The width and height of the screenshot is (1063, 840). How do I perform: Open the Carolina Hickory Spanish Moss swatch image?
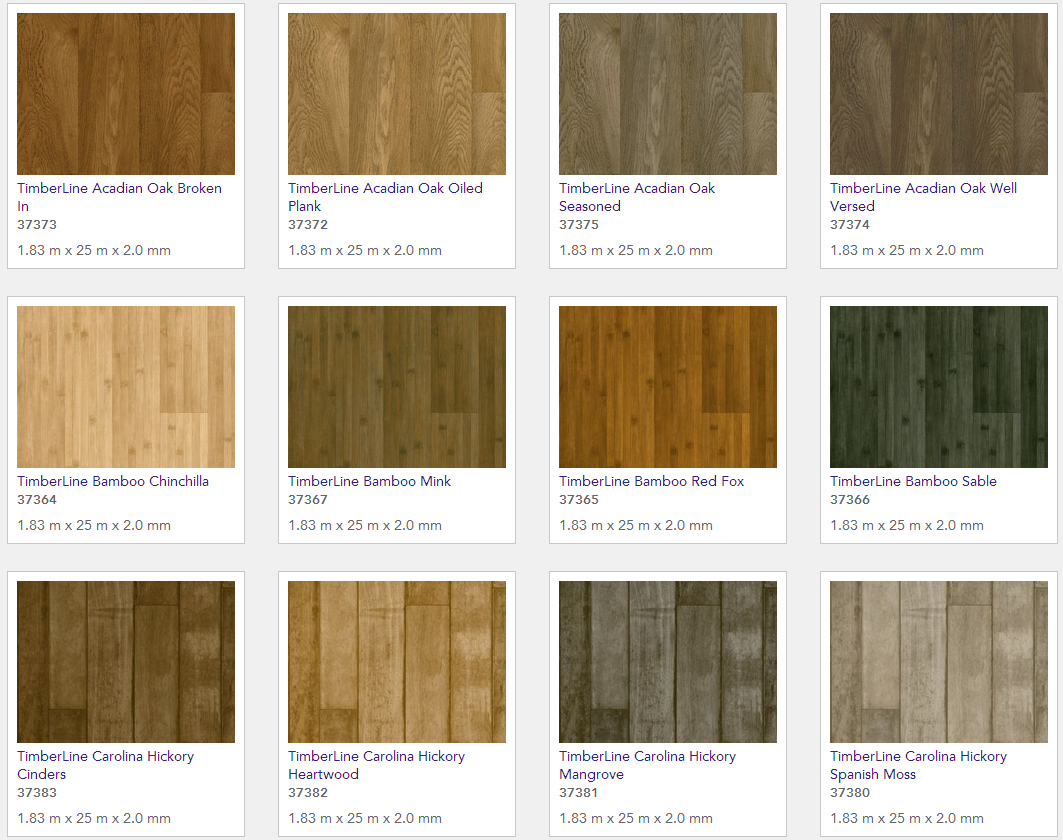pos(939,662)
